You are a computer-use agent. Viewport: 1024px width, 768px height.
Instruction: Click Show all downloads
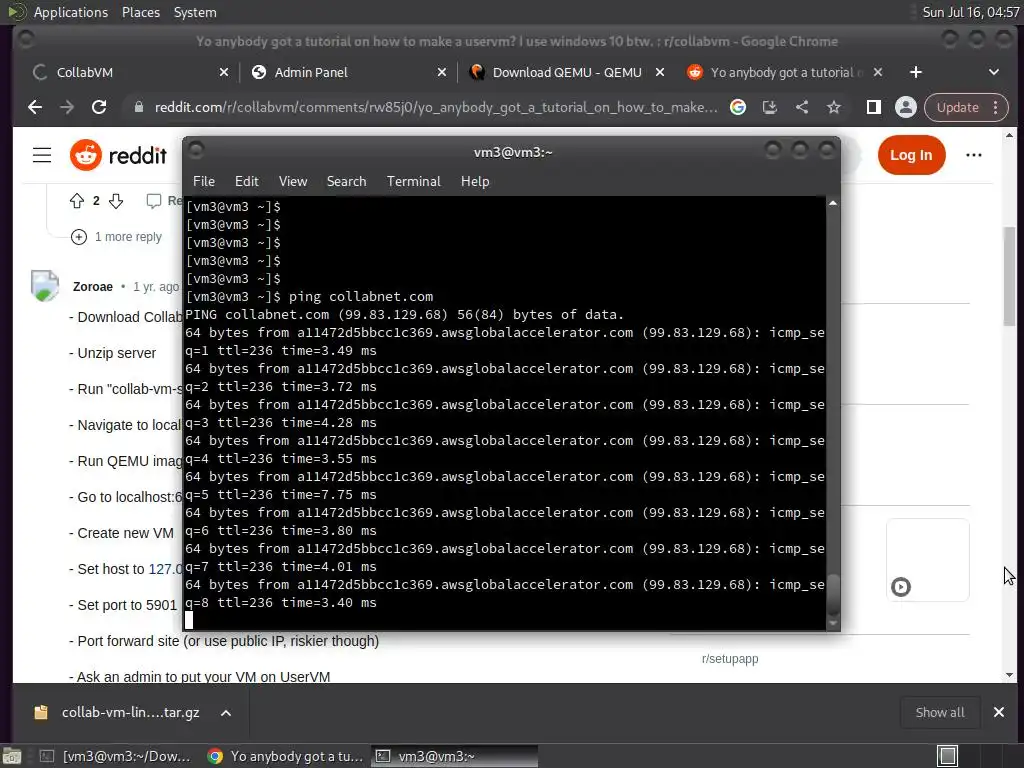click(x=940, y=712)
